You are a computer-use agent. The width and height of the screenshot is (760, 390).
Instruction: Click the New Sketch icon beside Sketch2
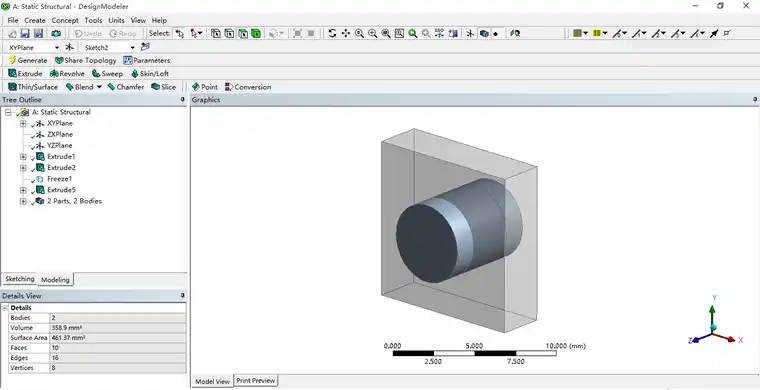tap(145, 47)
